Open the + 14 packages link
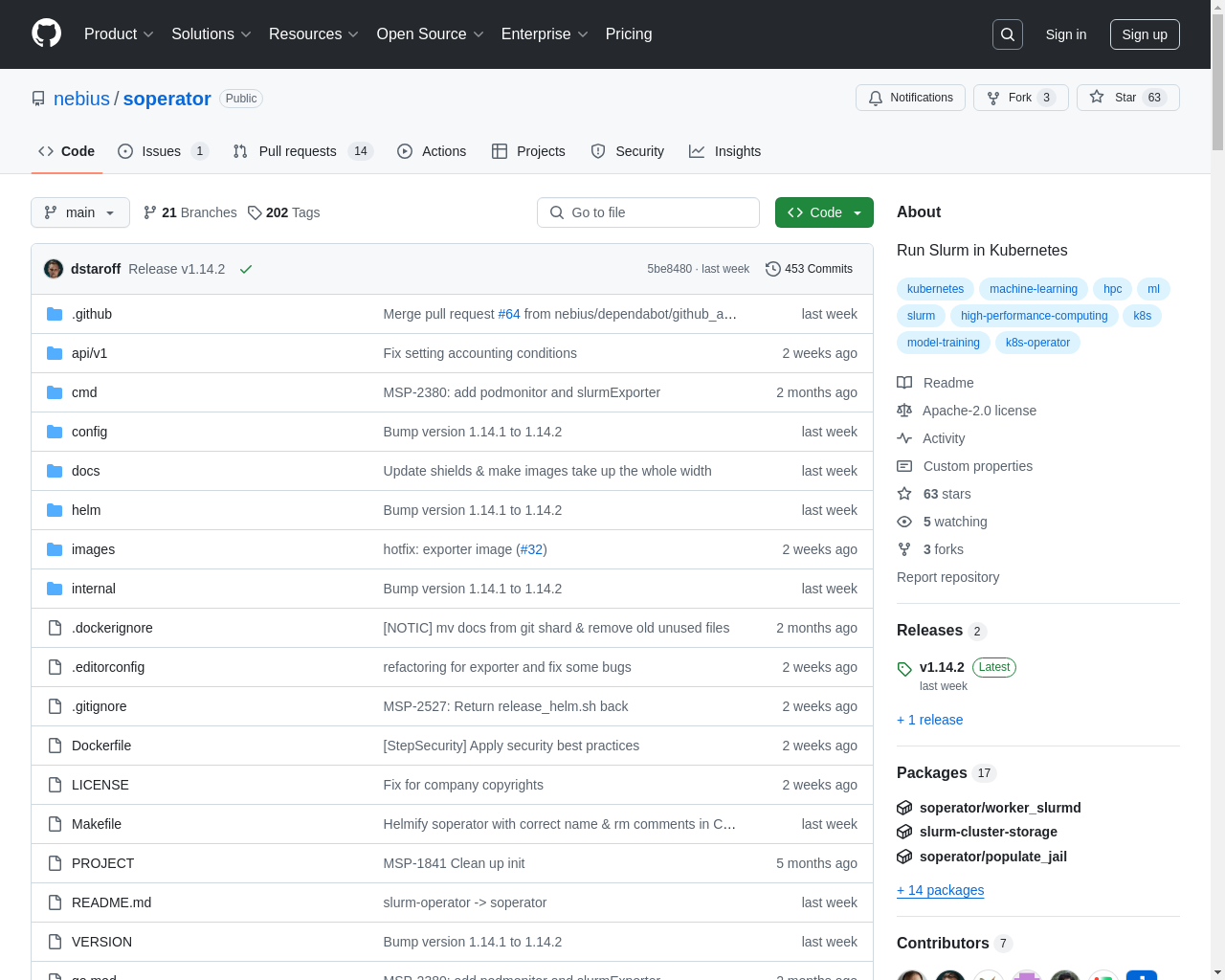The image size is (1225, 980). (940, 890)
